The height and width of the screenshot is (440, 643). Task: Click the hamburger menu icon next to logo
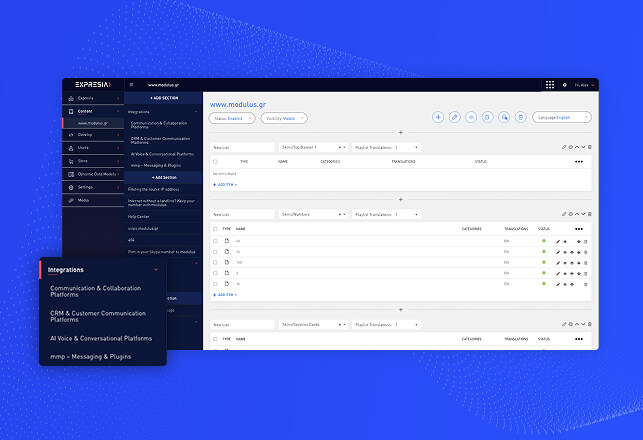click(131, 85)
